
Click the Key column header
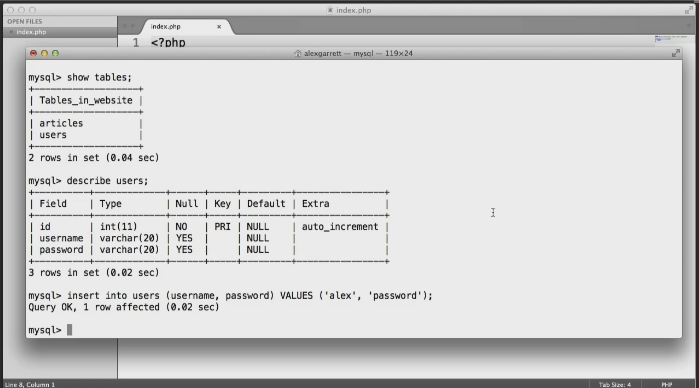(x=222, y=204)
